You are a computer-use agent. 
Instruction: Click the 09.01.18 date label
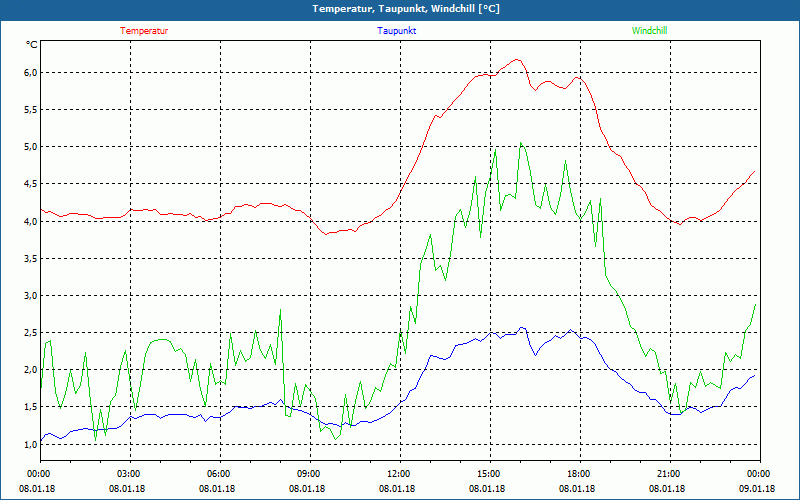coord(757,489)
